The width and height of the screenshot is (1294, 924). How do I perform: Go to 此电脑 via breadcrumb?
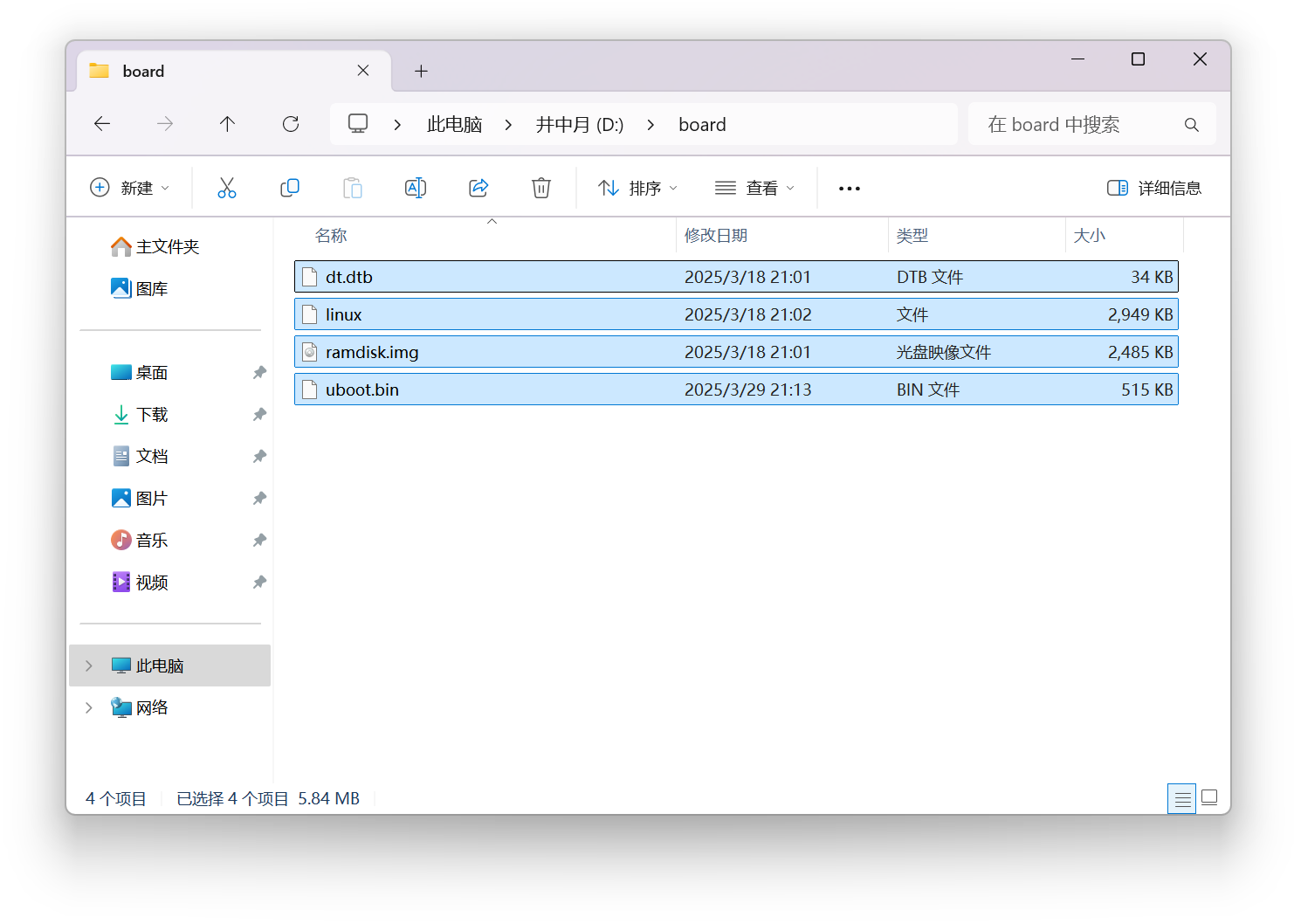pos(454,124)
